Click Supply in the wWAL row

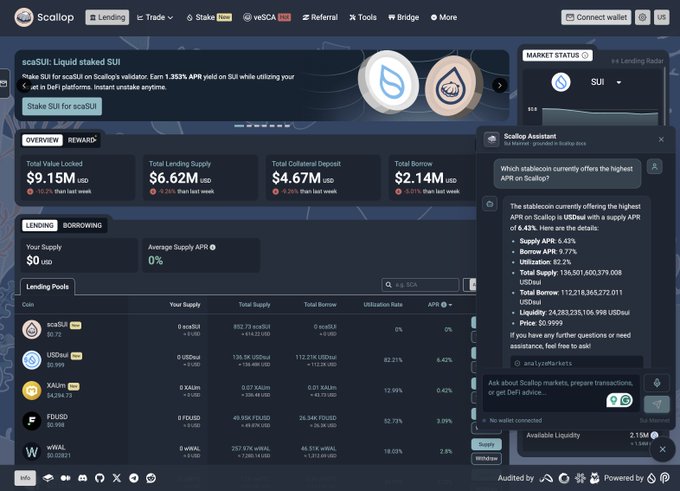point(486,445)
